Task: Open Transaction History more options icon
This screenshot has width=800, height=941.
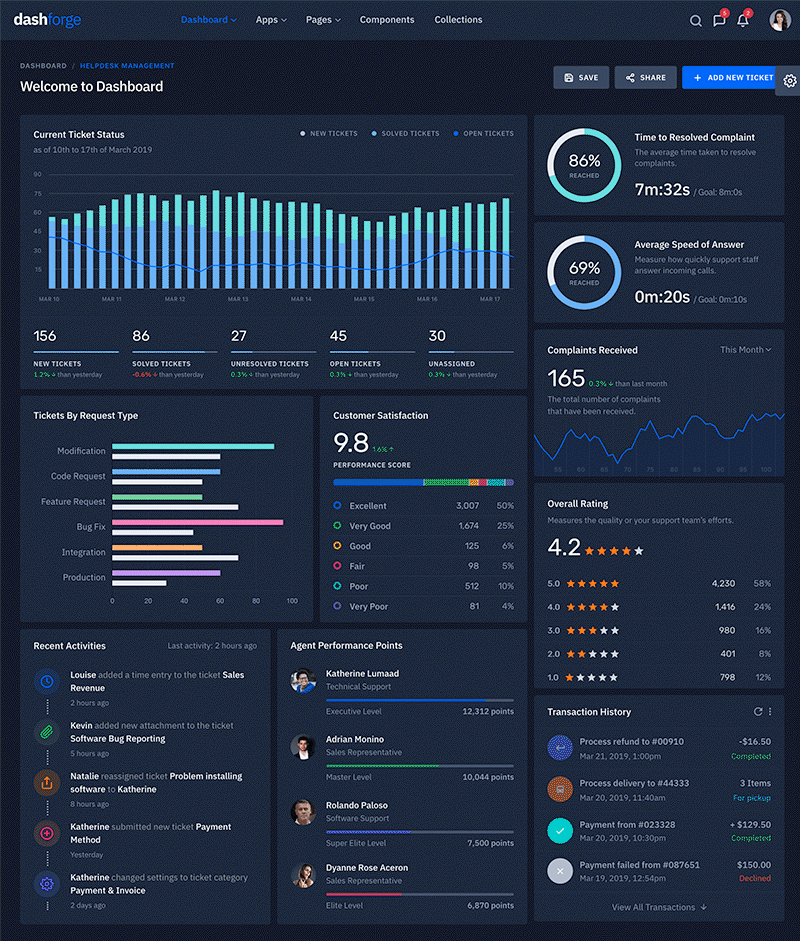Action: pos(770,712)
